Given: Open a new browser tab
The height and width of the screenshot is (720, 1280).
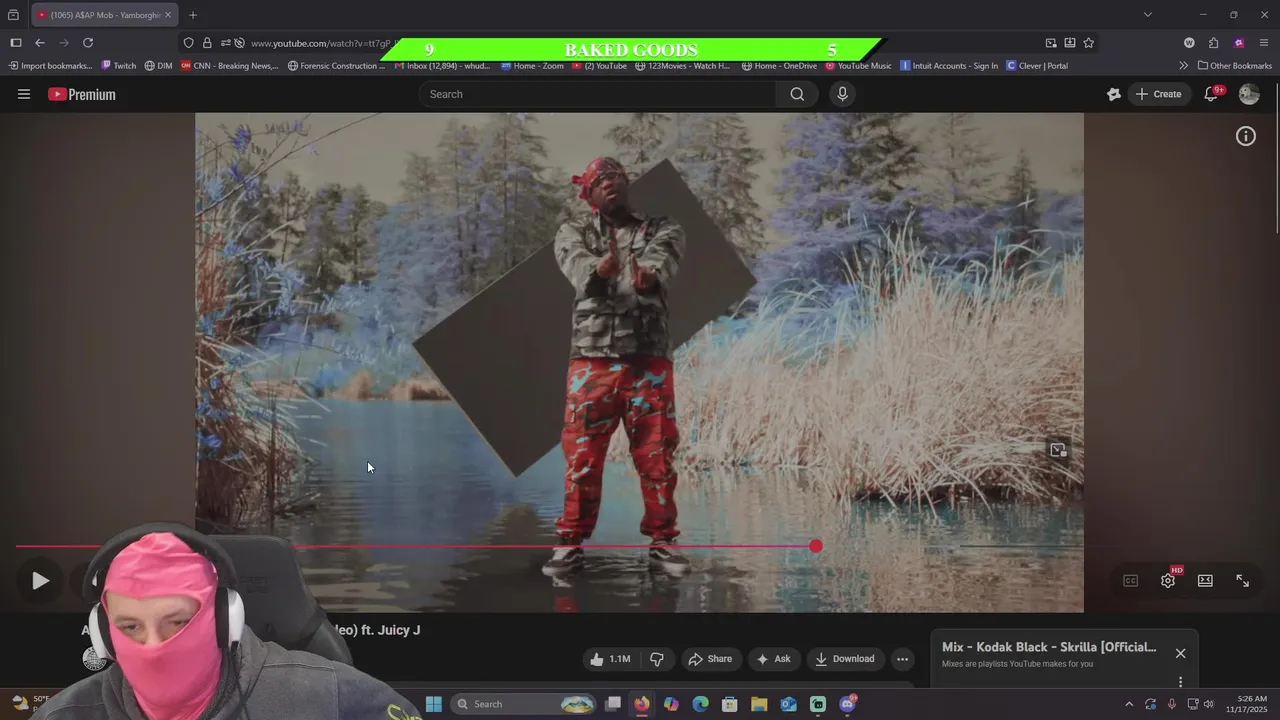Looking at the screenshot, I should click(193, 15).
